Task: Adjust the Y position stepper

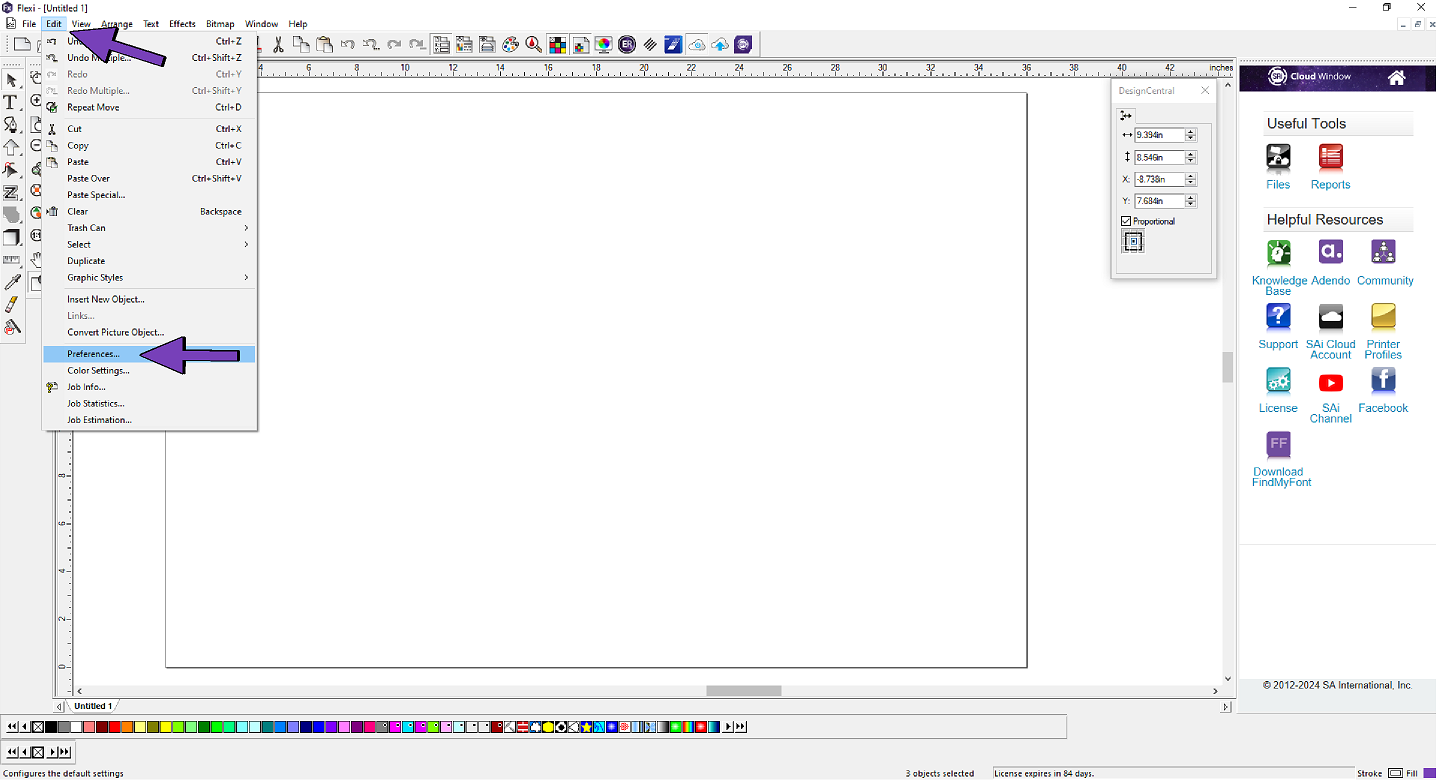Action: tap(1190, 201)
